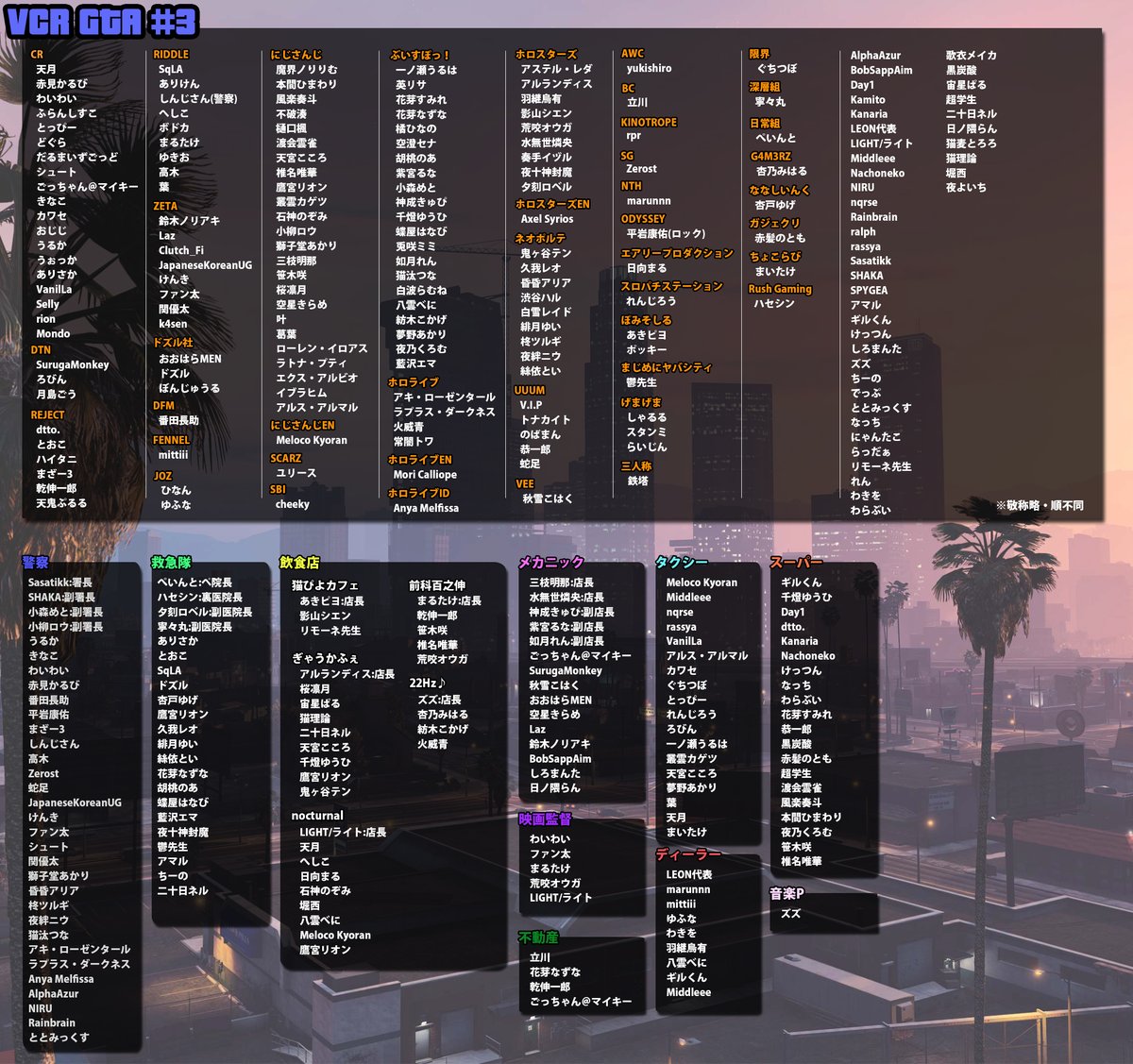
Task: Click the ガジェクリ heading
Action: tap(774, 223)
